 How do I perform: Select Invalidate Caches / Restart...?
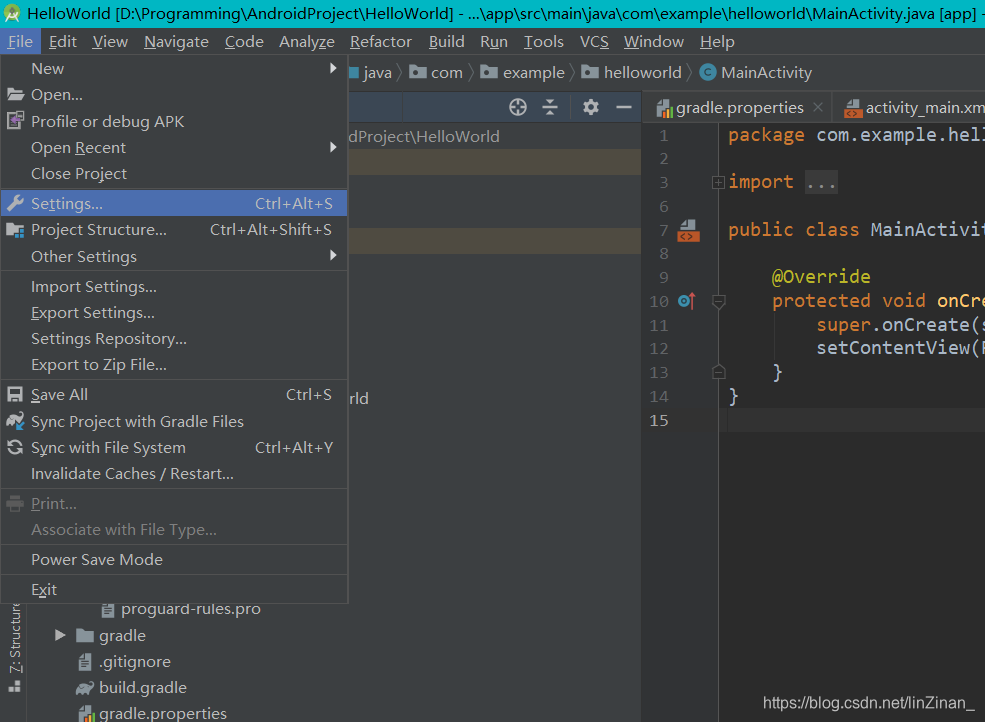pyautogui.click(x=174, y=474)
